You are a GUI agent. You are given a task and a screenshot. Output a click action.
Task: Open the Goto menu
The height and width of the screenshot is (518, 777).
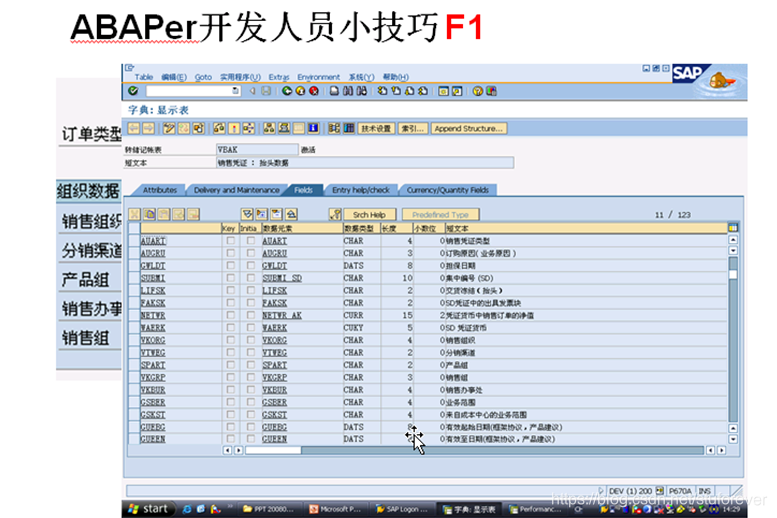click(203, 77)
